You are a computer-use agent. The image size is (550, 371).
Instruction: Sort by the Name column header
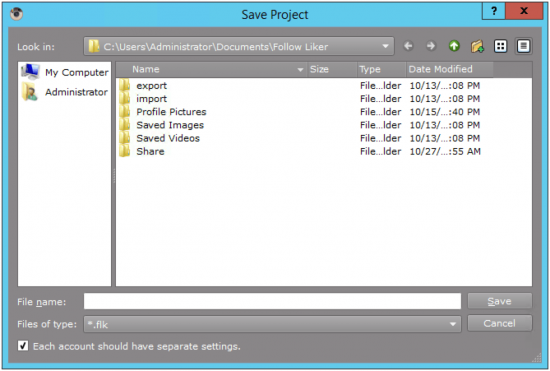coord(211,69)
